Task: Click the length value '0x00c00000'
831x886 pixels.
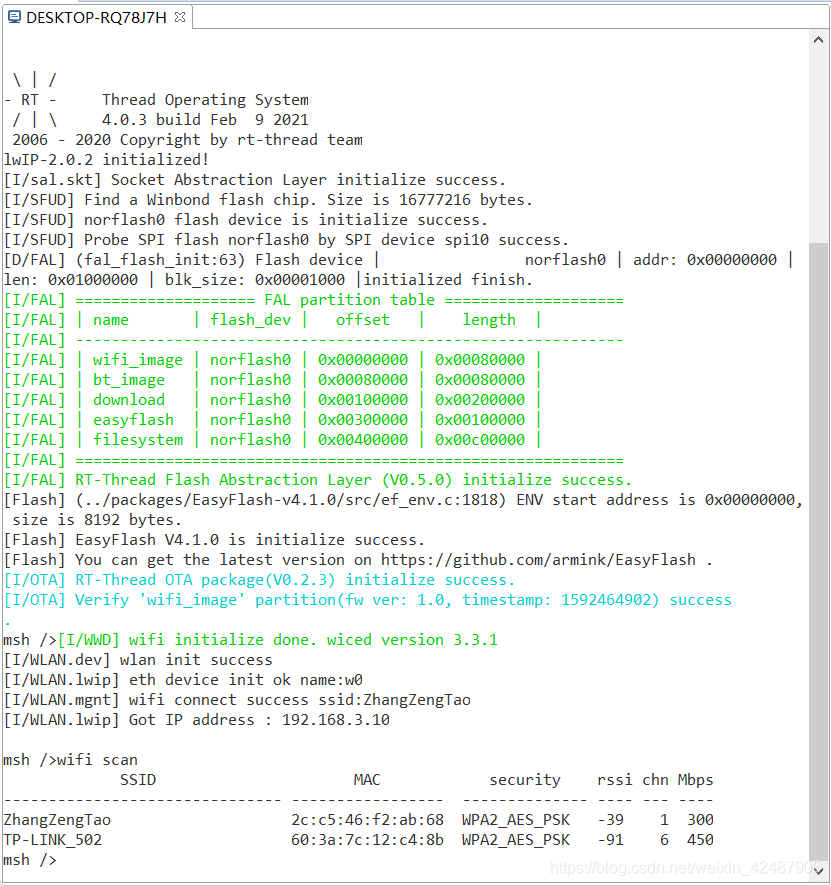Action: (x=480, y=440)
